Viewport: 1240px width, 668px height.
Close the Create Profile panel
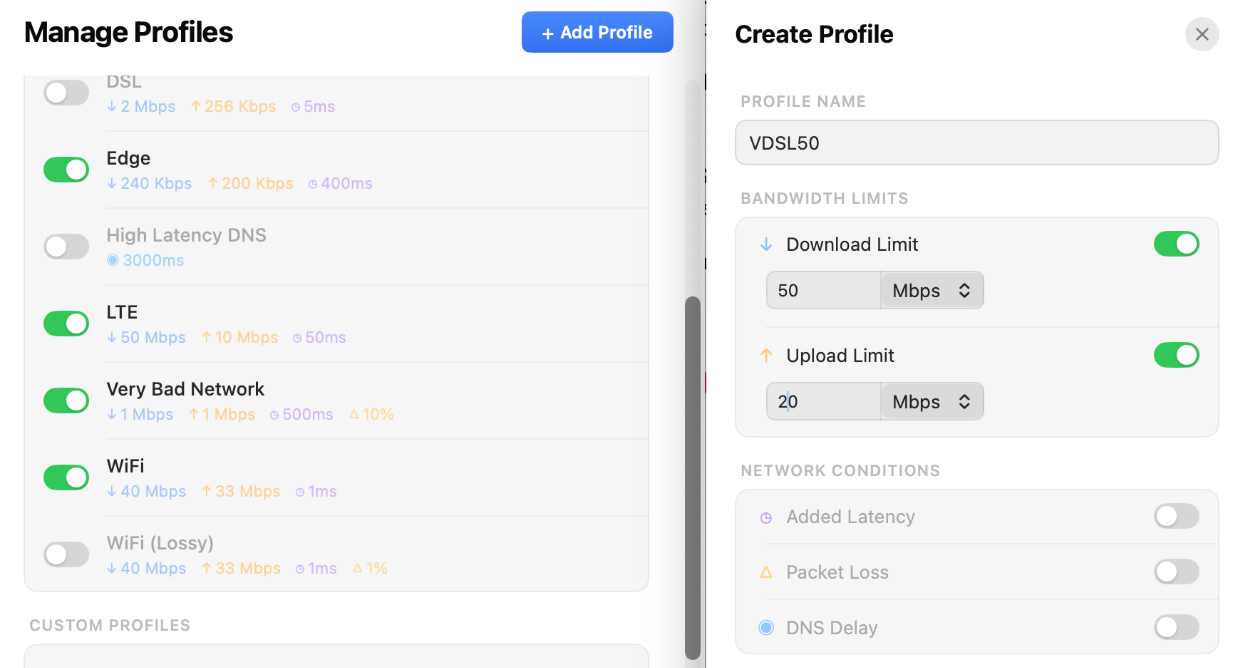[1202, 34]
